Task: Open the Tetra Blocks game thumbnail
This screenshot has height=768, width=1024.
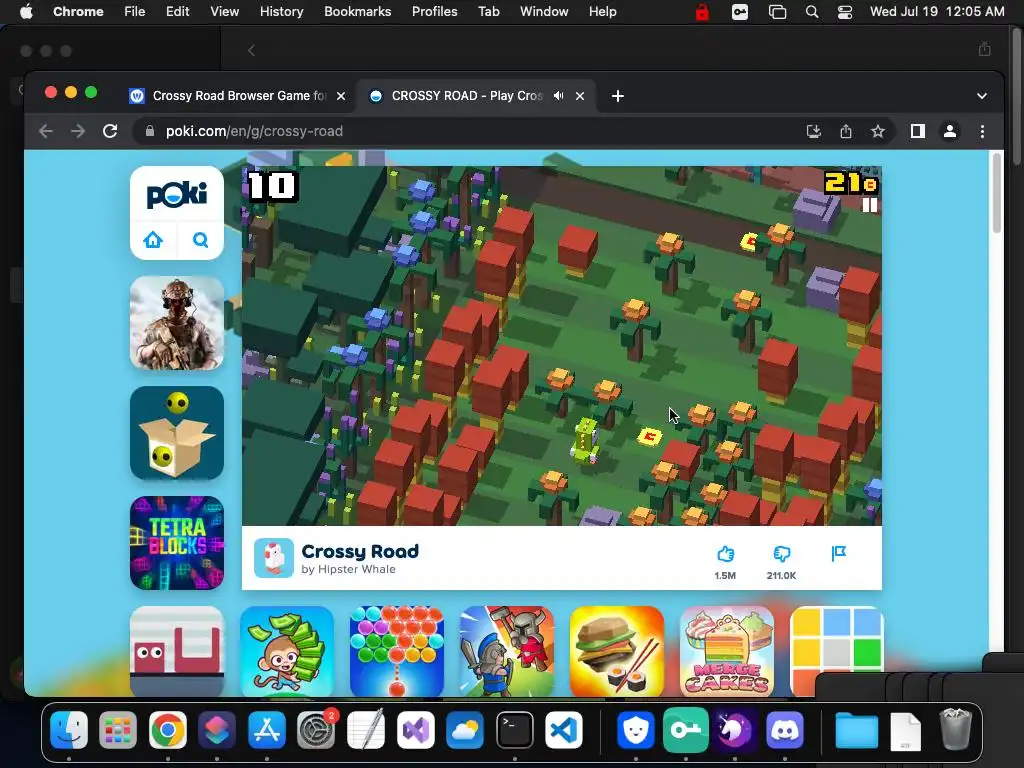Action: pyautogui.click(x=177, y=543)
